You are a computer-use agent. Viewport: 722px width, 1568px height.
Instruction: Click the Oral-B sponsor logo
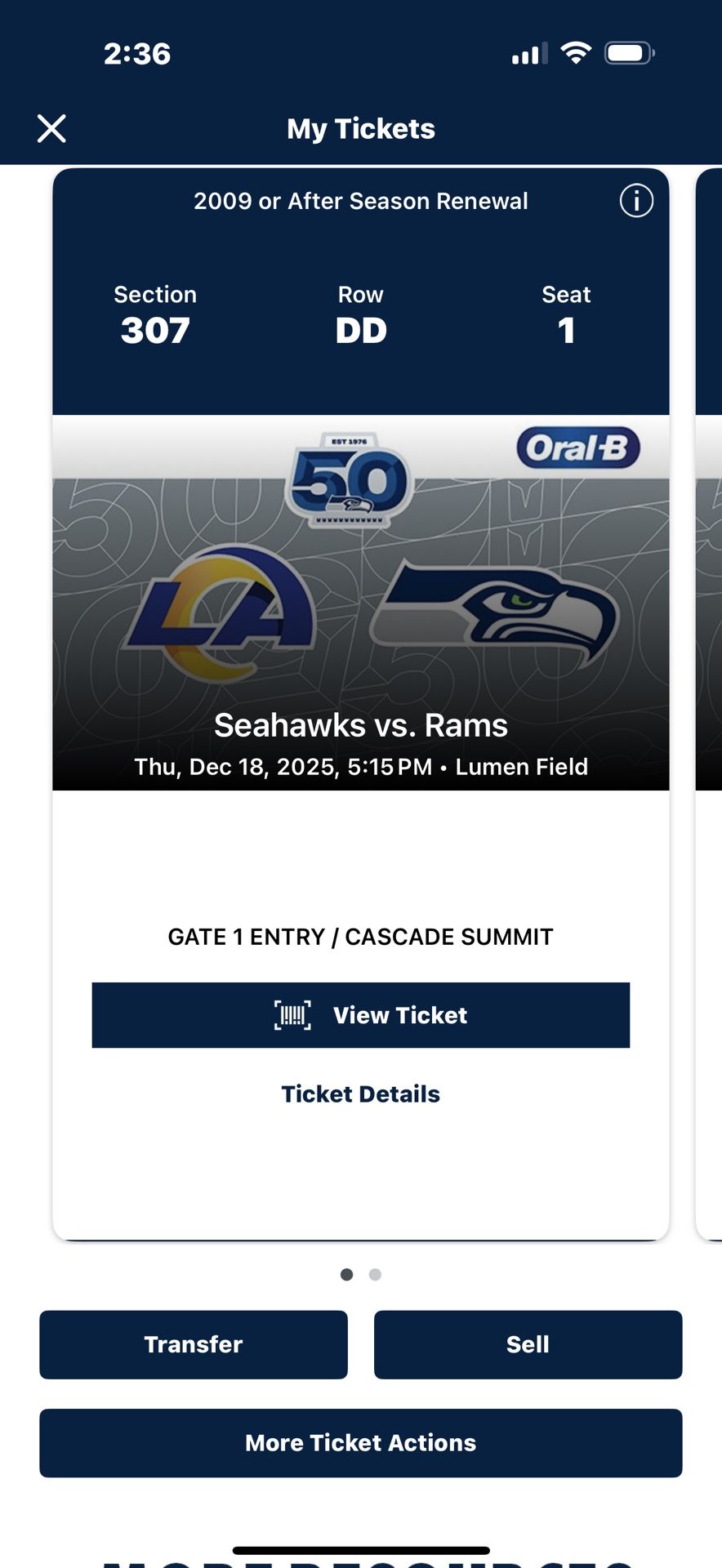pyautogui.click(x=577, y=448)
